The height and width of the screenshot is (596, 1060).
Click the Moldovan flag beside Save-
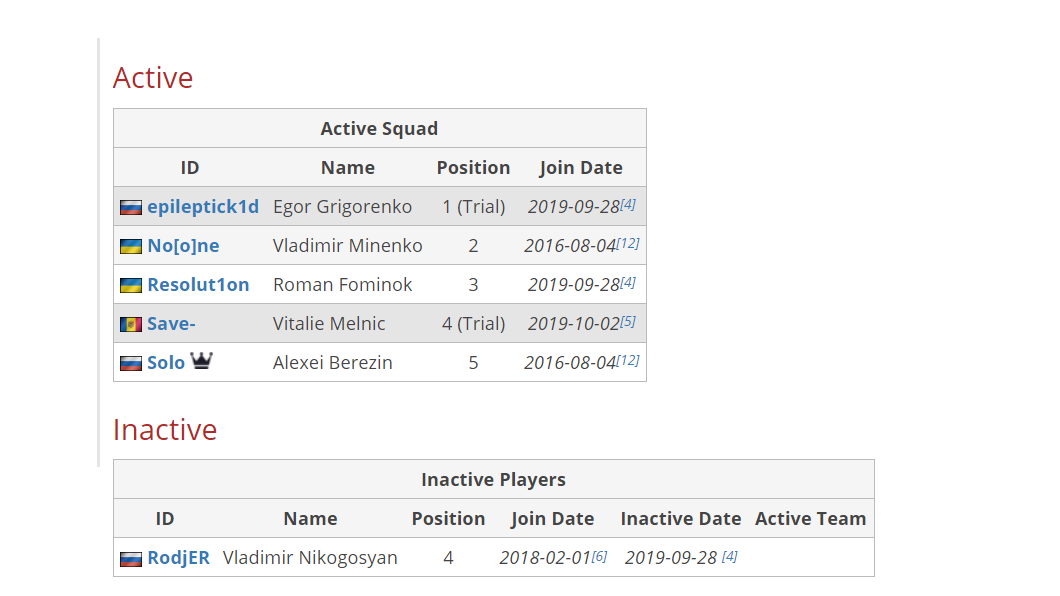131,325
